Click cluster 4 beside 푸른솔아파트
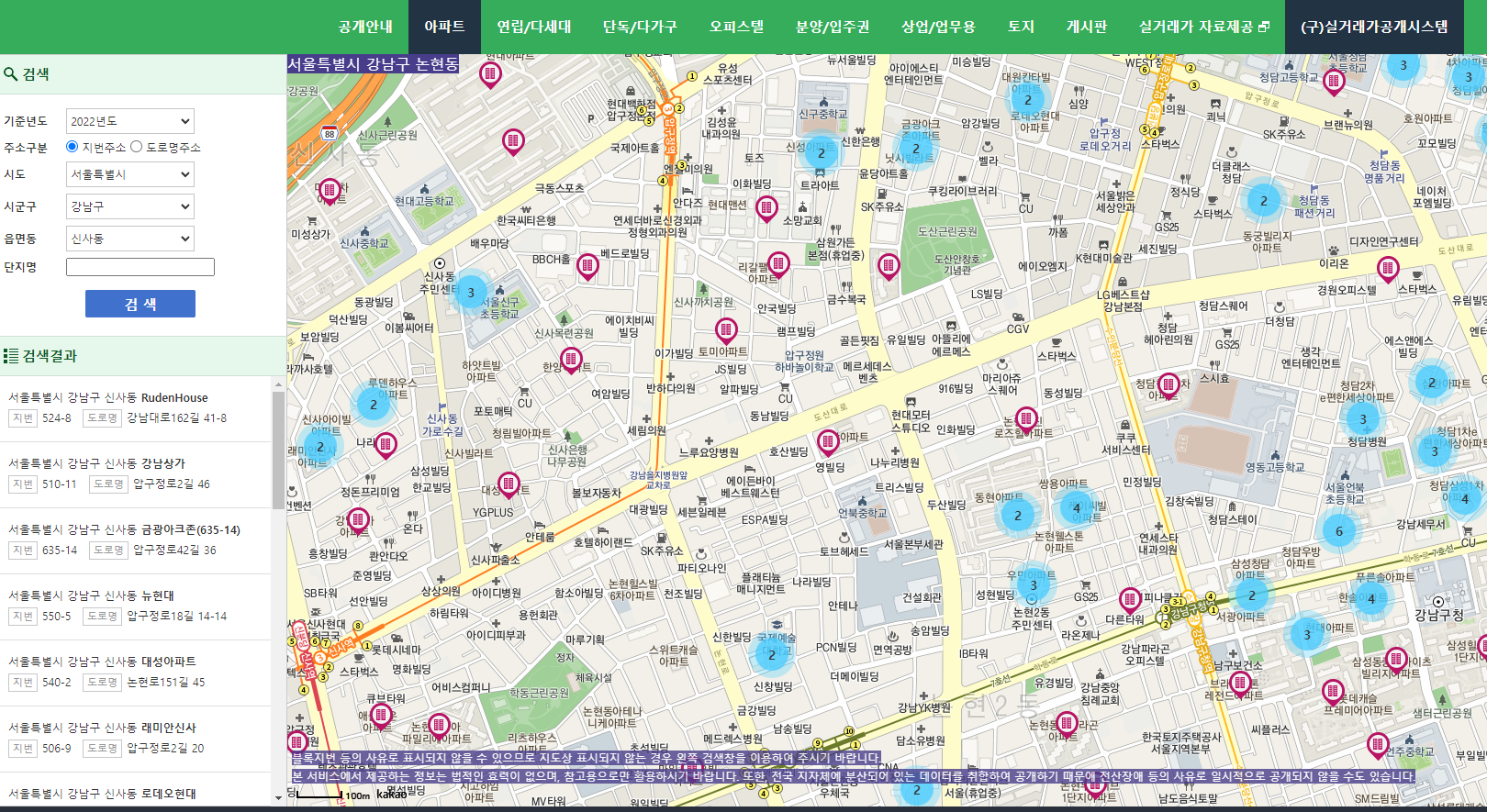The height and width of the screenshot is (812, 1487). [1371, 599]
